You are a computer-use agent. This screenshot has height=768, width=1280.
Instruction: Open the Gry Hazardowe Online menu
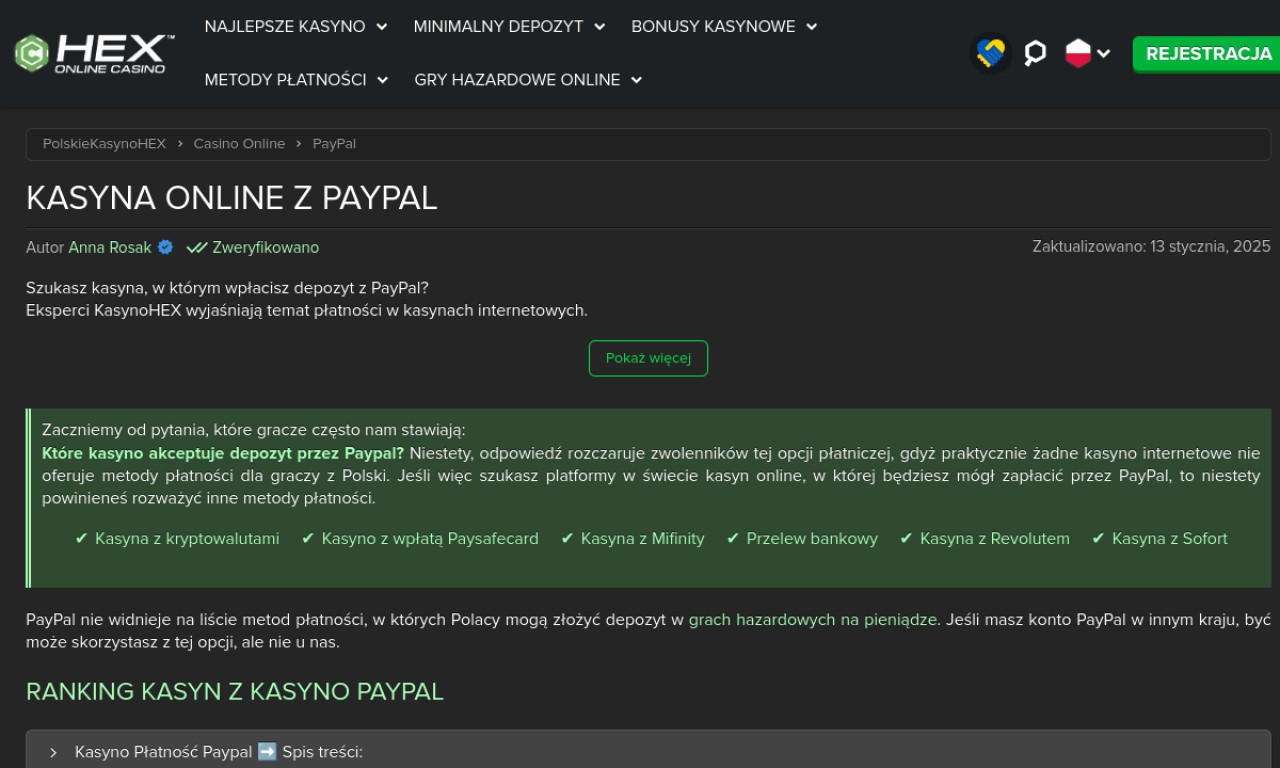(517, 80)
